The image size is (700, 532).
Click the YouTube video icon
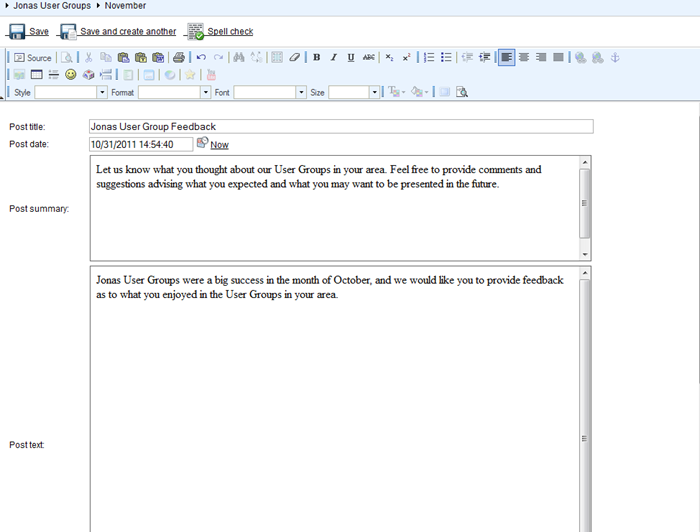211,75
